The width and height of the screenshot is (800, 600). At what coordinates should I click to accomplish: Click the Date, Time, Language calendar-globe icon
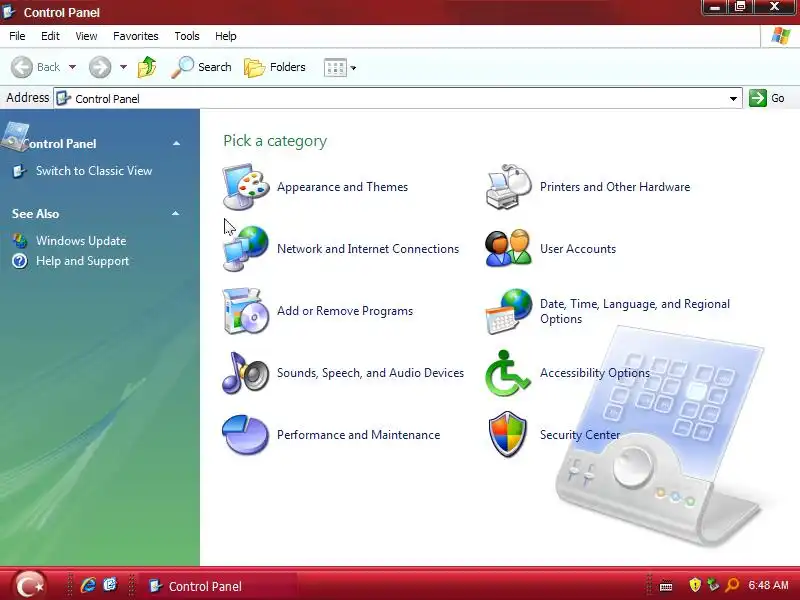point(509,311)
